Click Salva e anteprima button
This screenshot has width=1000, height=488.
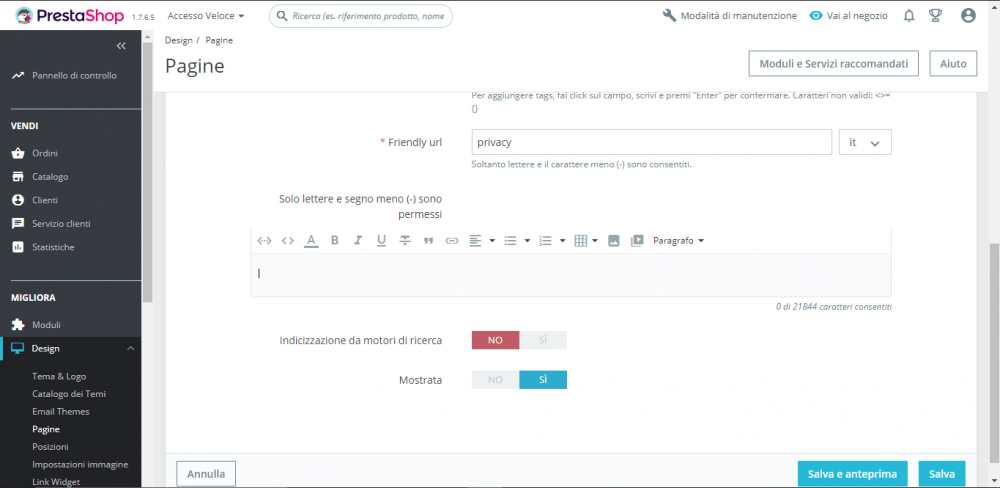point(852,474)
